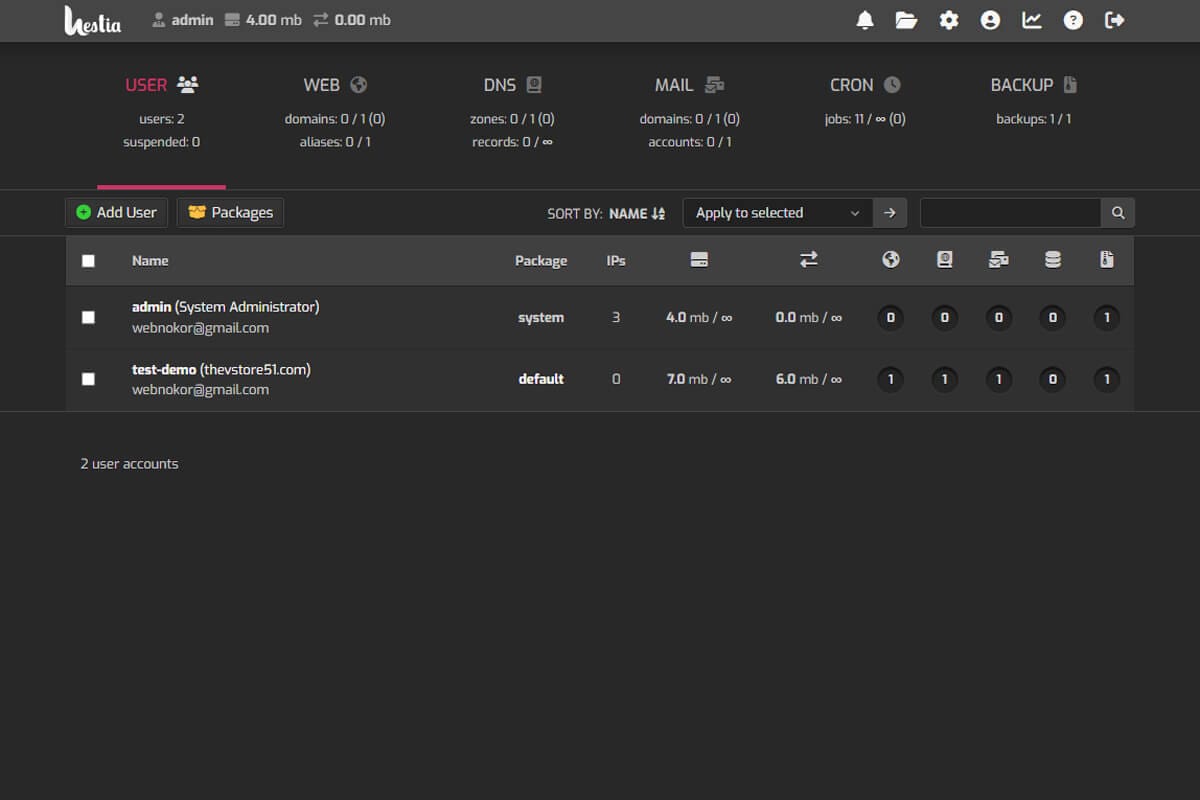Open the user profile icon
1200x800 pixels.
(990, 20)
